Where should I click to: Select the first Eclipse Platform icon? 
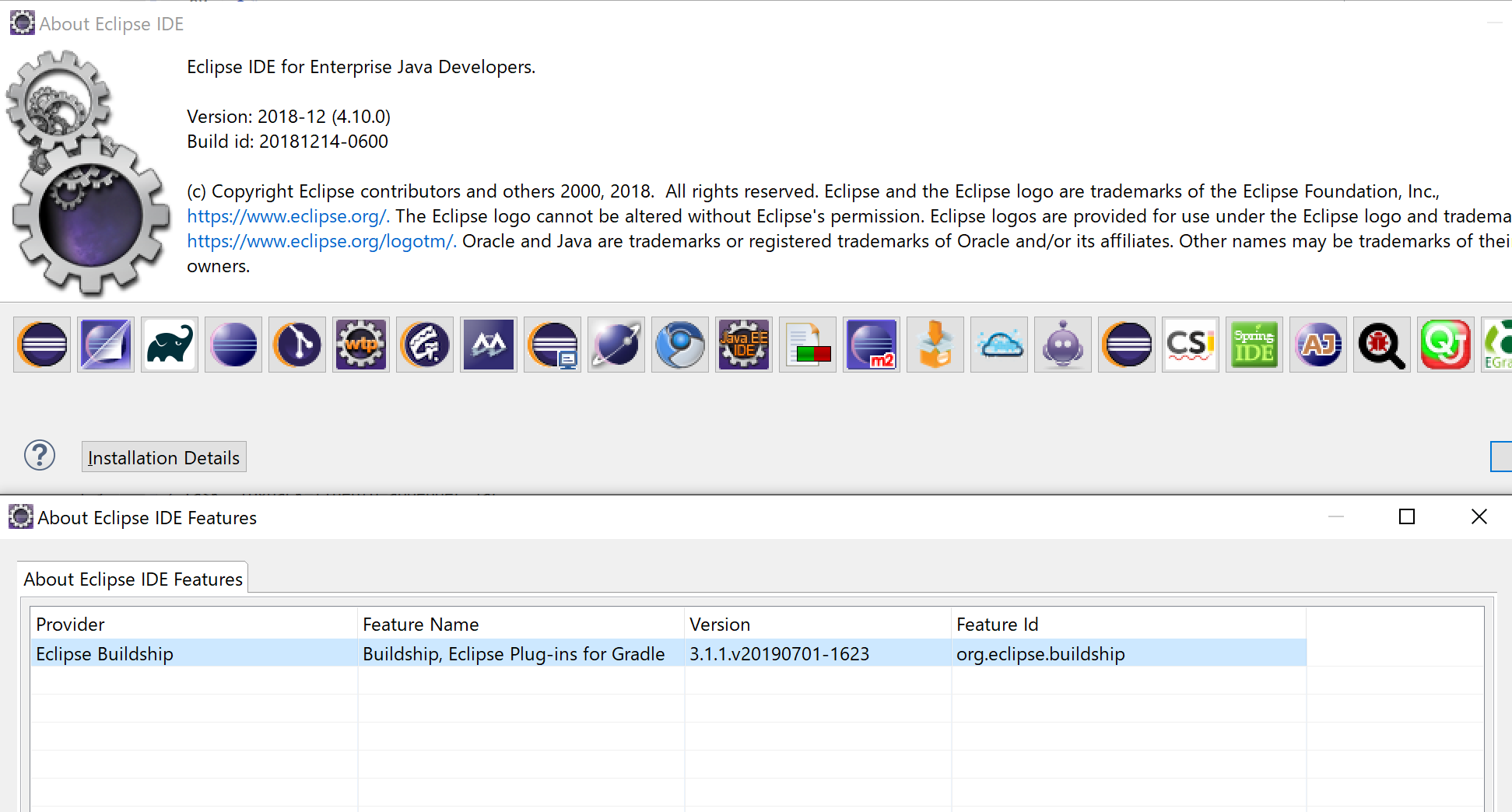point(42,345)
